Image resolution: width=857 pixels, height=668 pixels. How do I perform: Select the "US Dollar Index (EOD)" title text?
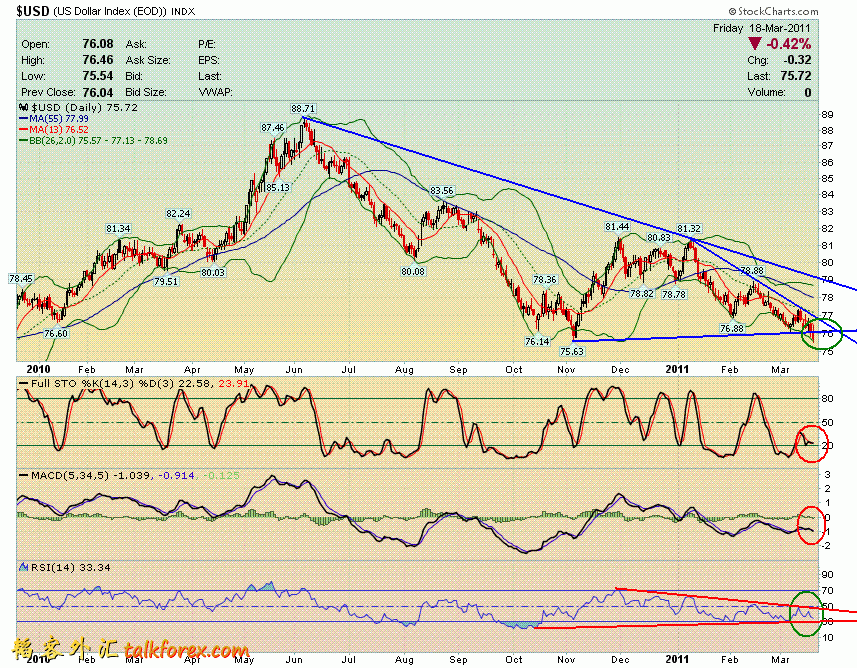click(x=110, y=11)
